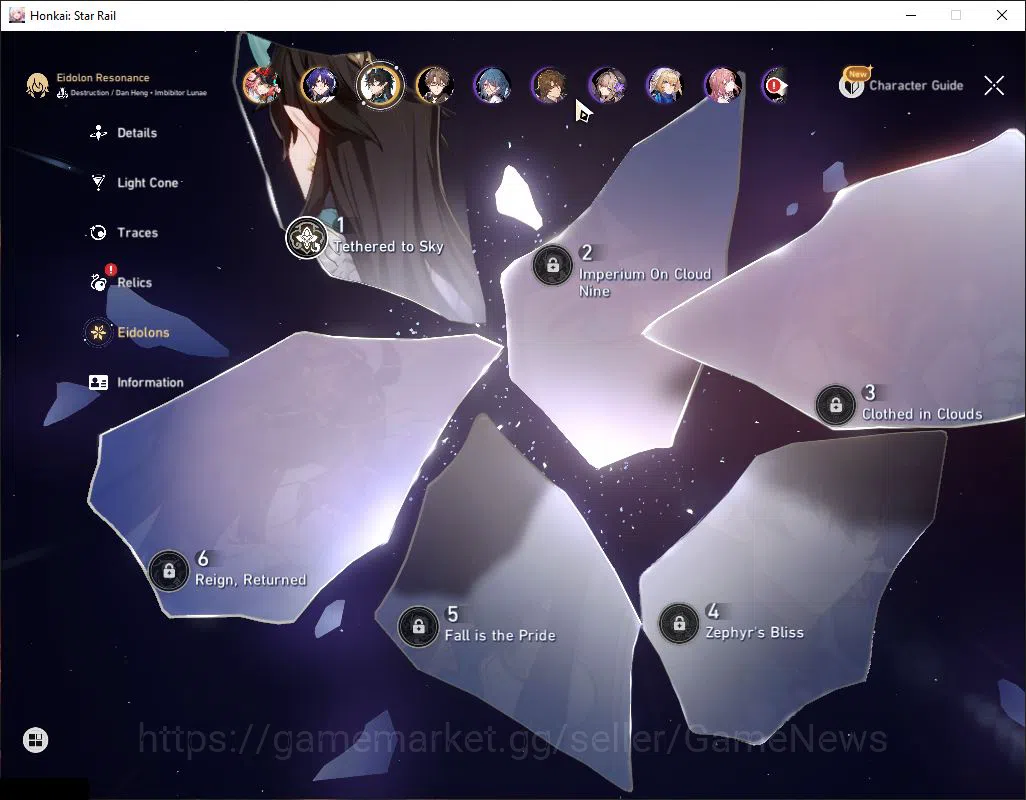Open the Character Guide

tap(902, 85)
